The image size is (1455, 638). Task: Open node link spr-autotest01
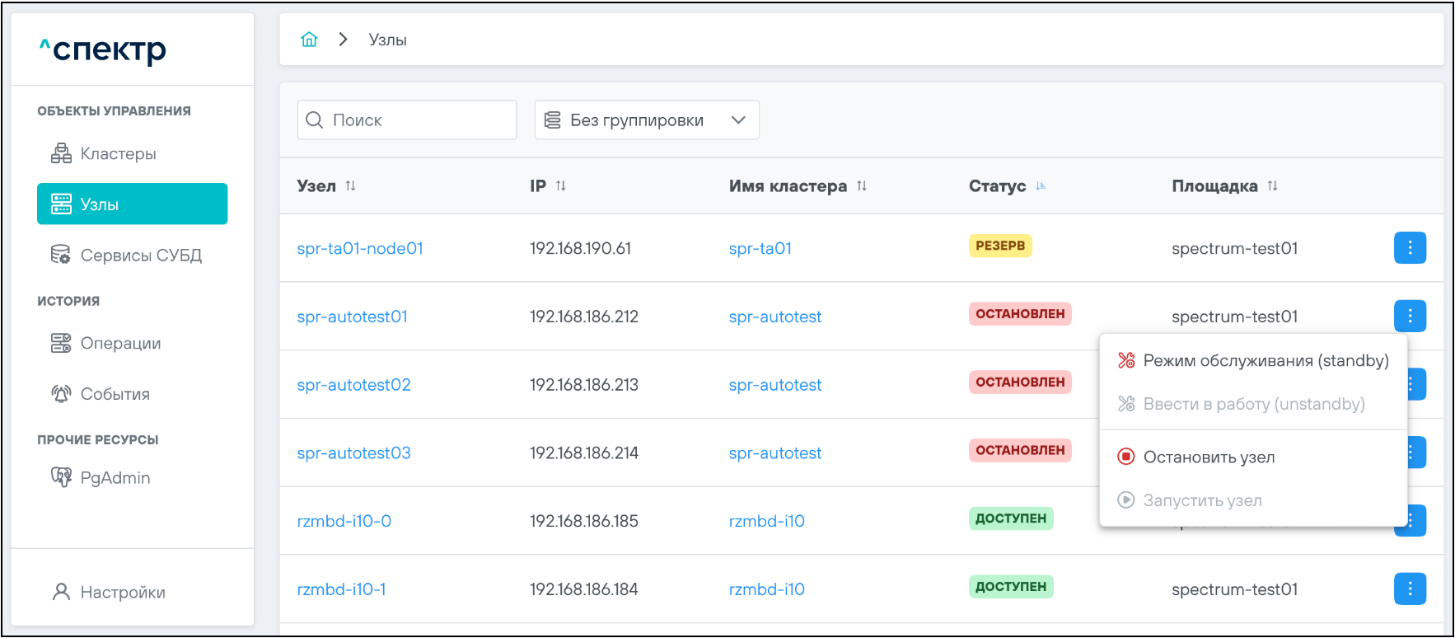pos(352,317)
